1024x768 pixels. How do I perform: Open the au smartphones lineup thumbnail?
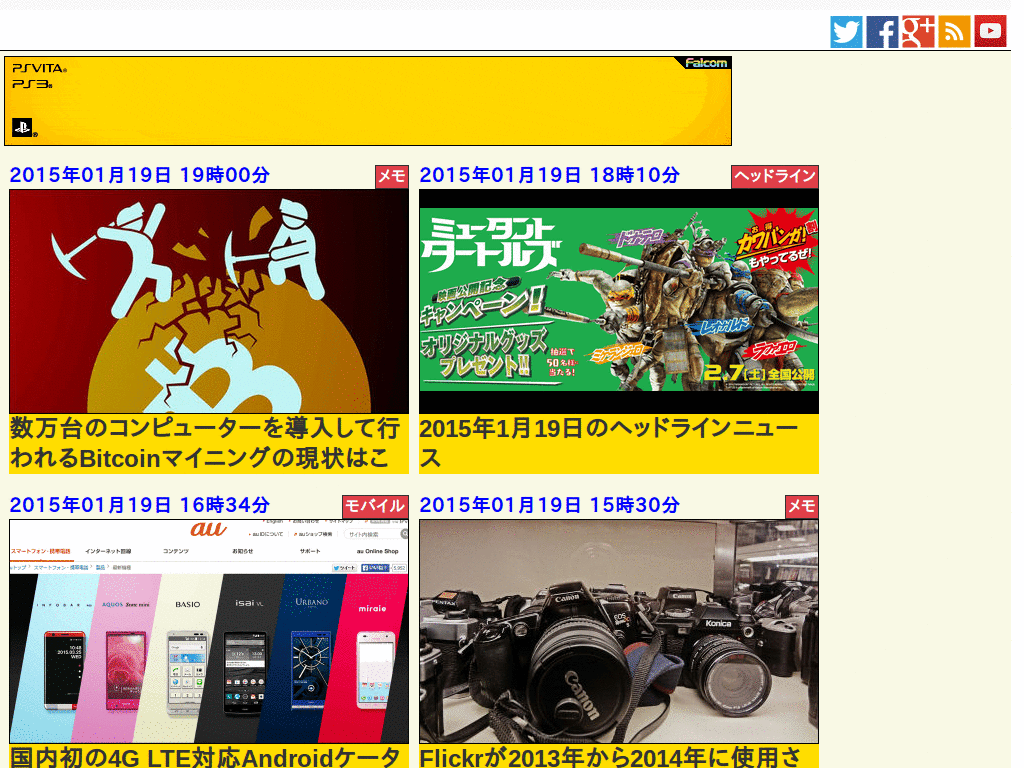point(209,631)
